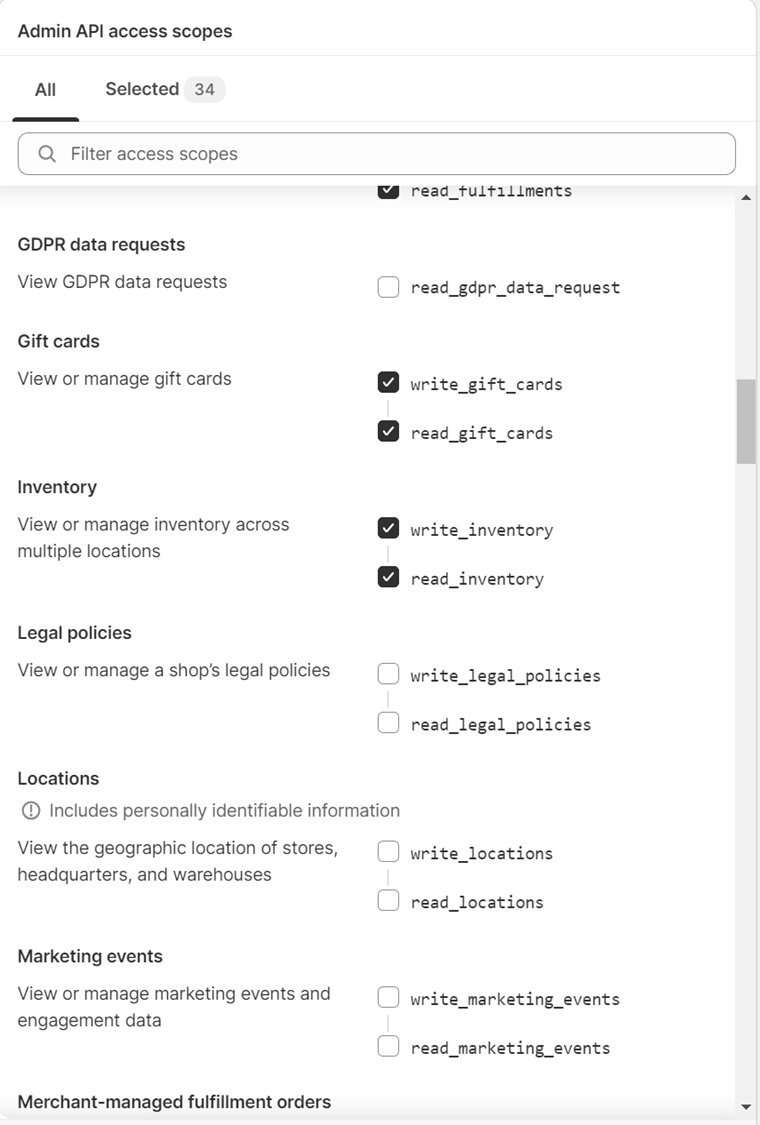Check the read_gdpr_data_request checkbox
The width and height of the screenshot is (760, 1125).
[x=388, y=287]
